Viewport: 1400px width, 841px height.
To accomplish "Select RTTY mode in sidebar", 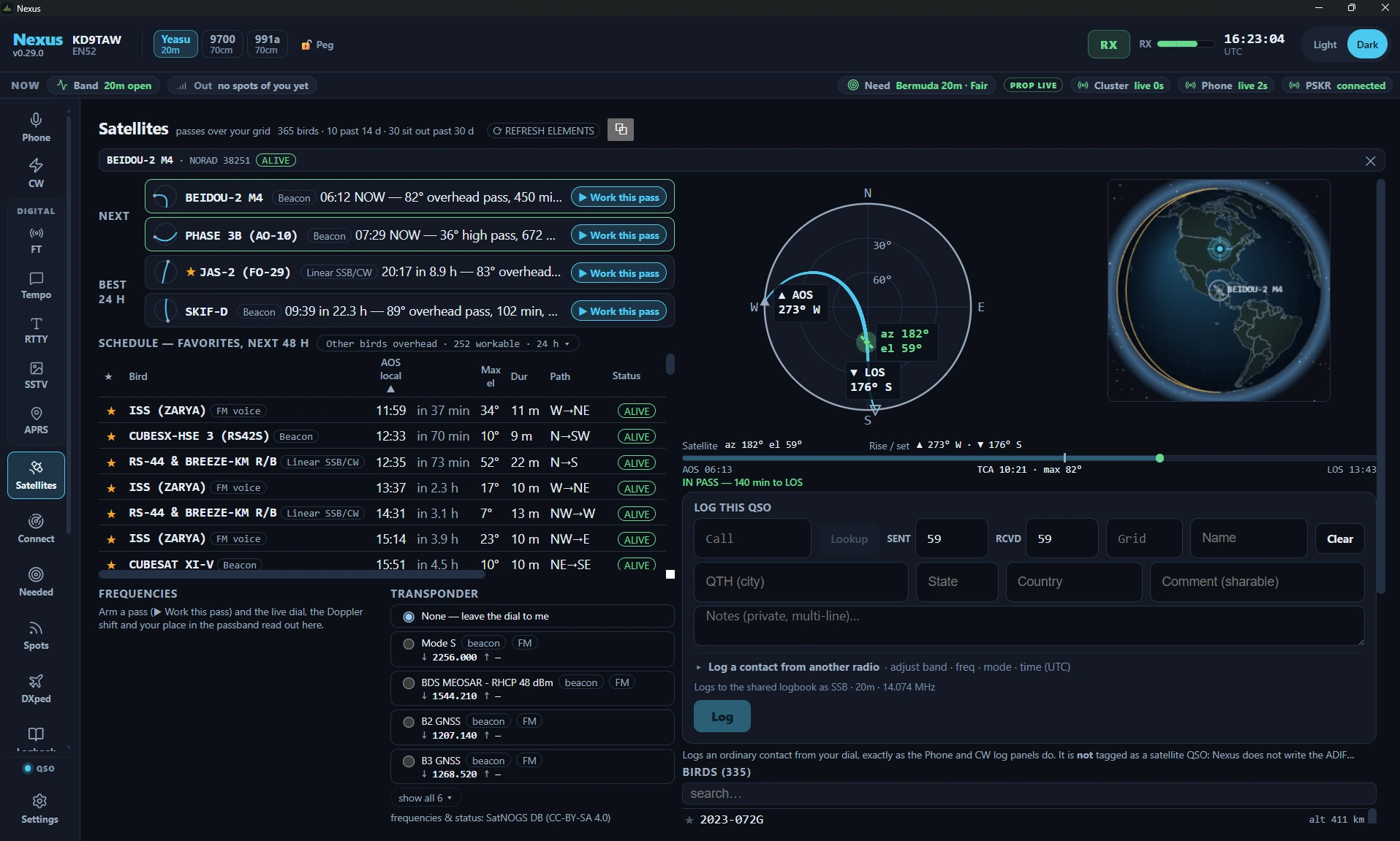I will click(x=36, y=330).
